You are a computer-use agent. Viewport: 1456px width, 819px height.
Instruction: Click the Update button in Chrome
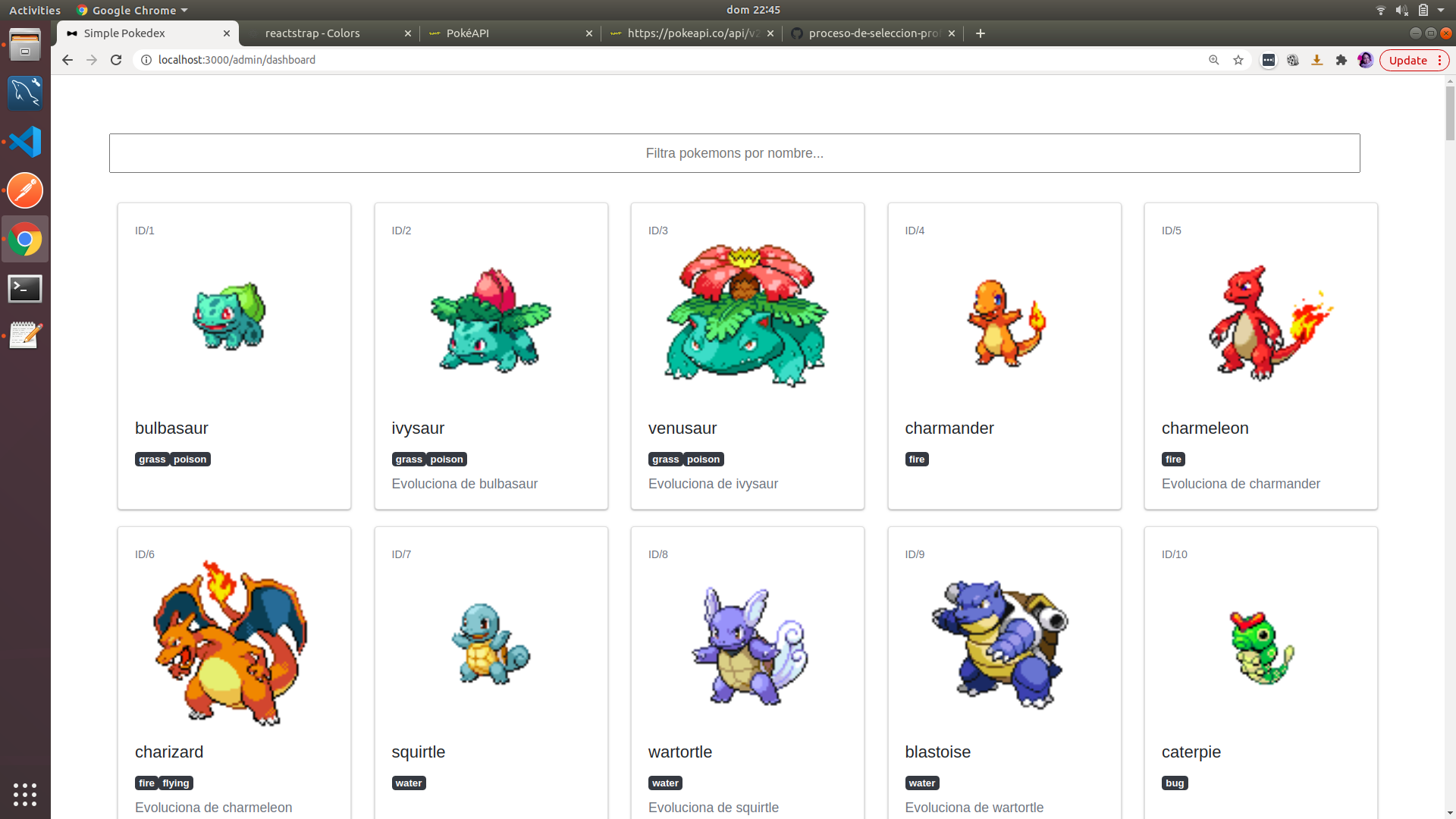(x=1407, y=60)
